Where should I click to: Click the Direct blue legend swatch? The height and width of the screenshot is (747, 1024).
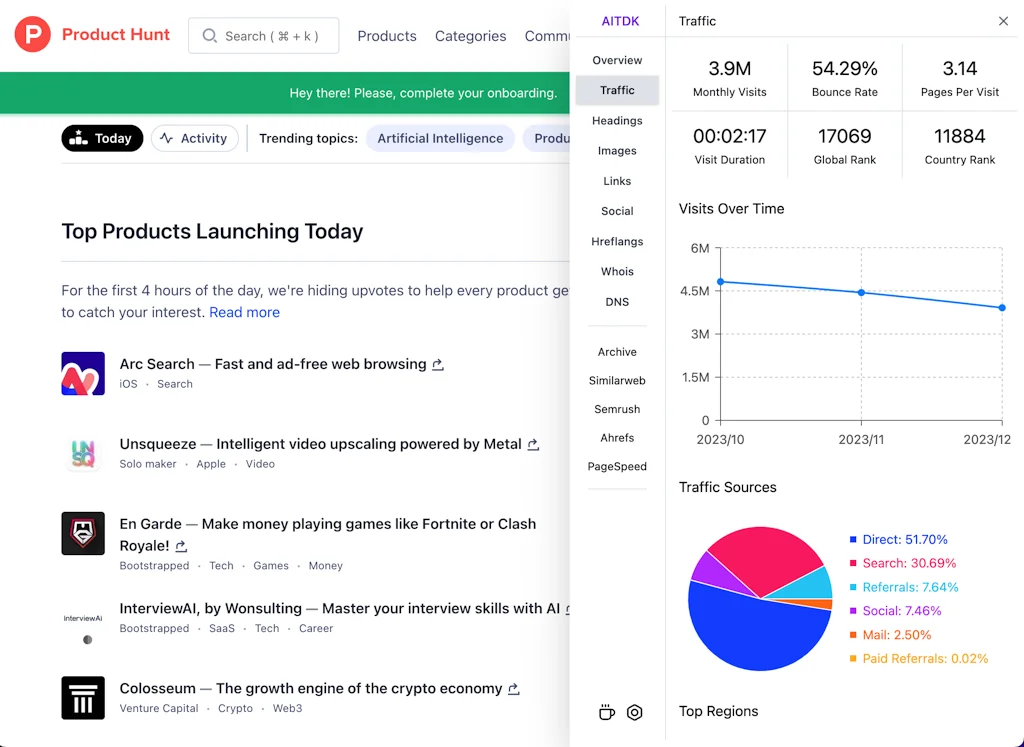[x=853, y=540]
